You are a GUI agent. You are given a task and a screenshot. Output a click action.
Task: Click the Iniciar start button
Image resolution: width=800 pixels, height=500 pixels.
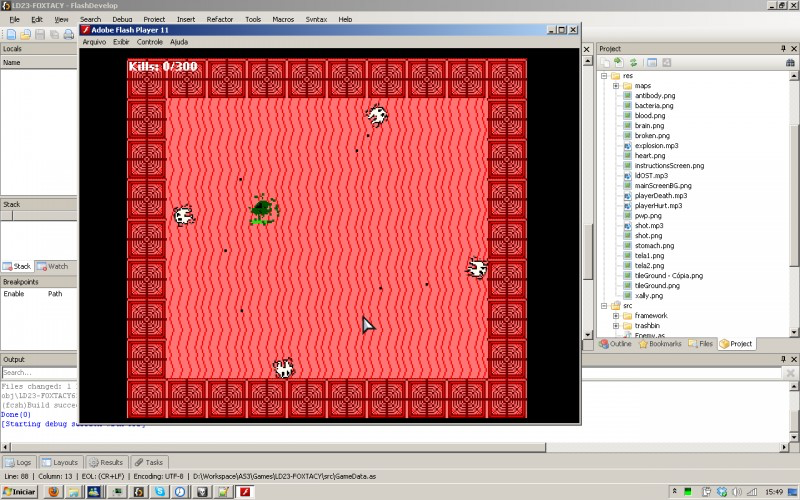click(19, 492)
